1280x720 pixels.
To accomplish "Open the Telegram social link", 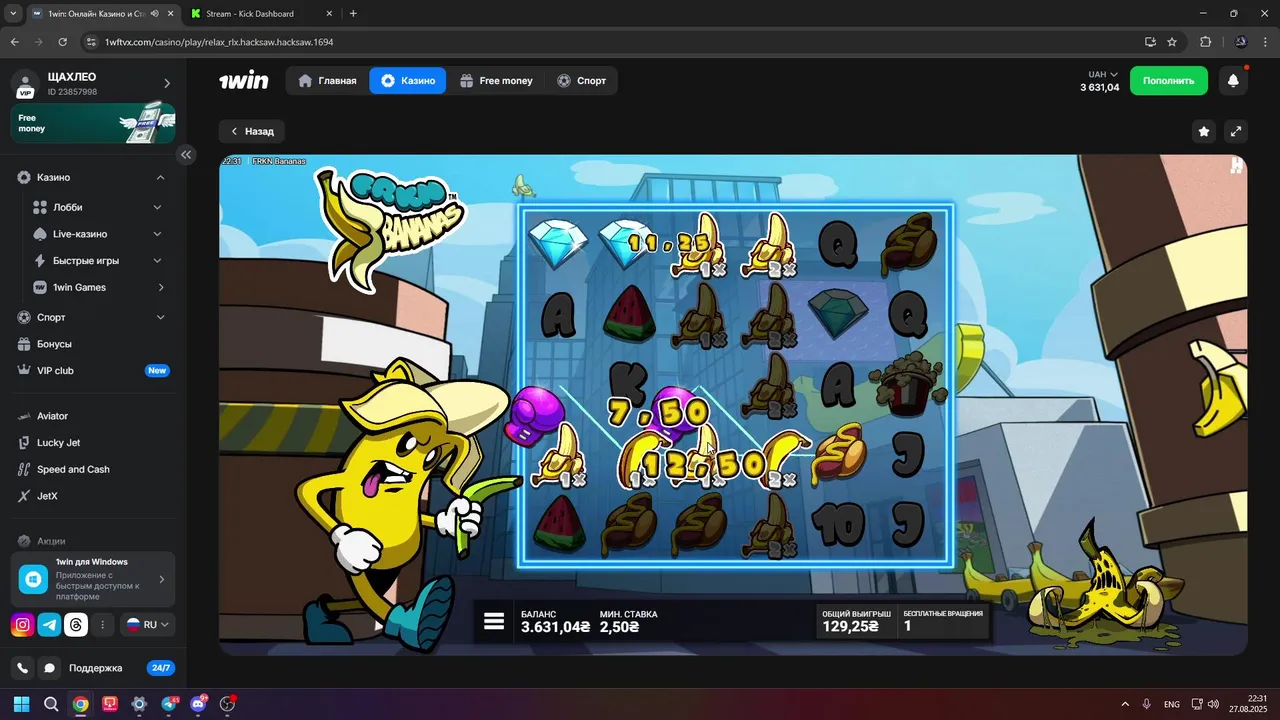I will click(49, 625).
